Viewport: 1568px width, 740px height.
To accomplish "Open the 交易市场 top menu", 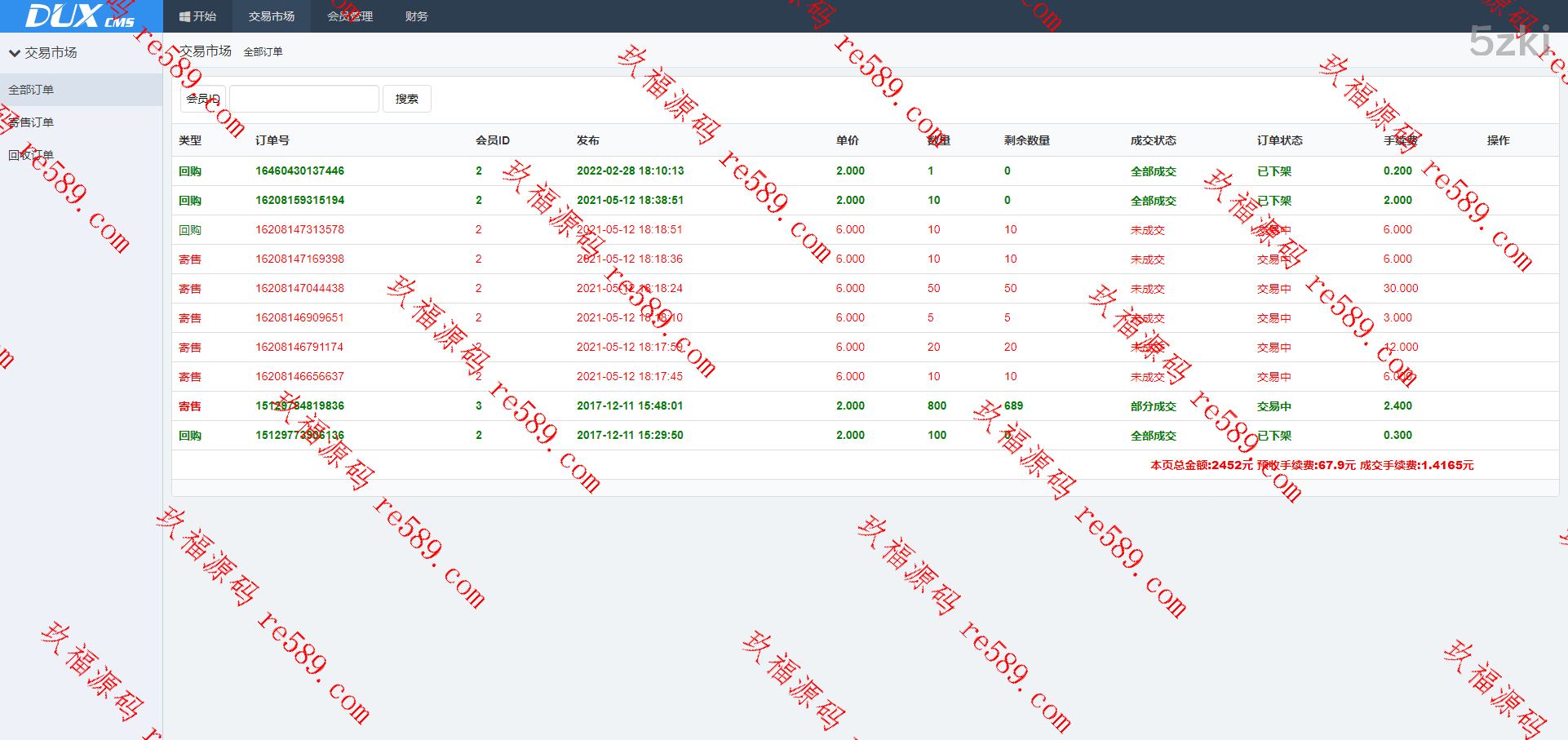I will (271, 16).
